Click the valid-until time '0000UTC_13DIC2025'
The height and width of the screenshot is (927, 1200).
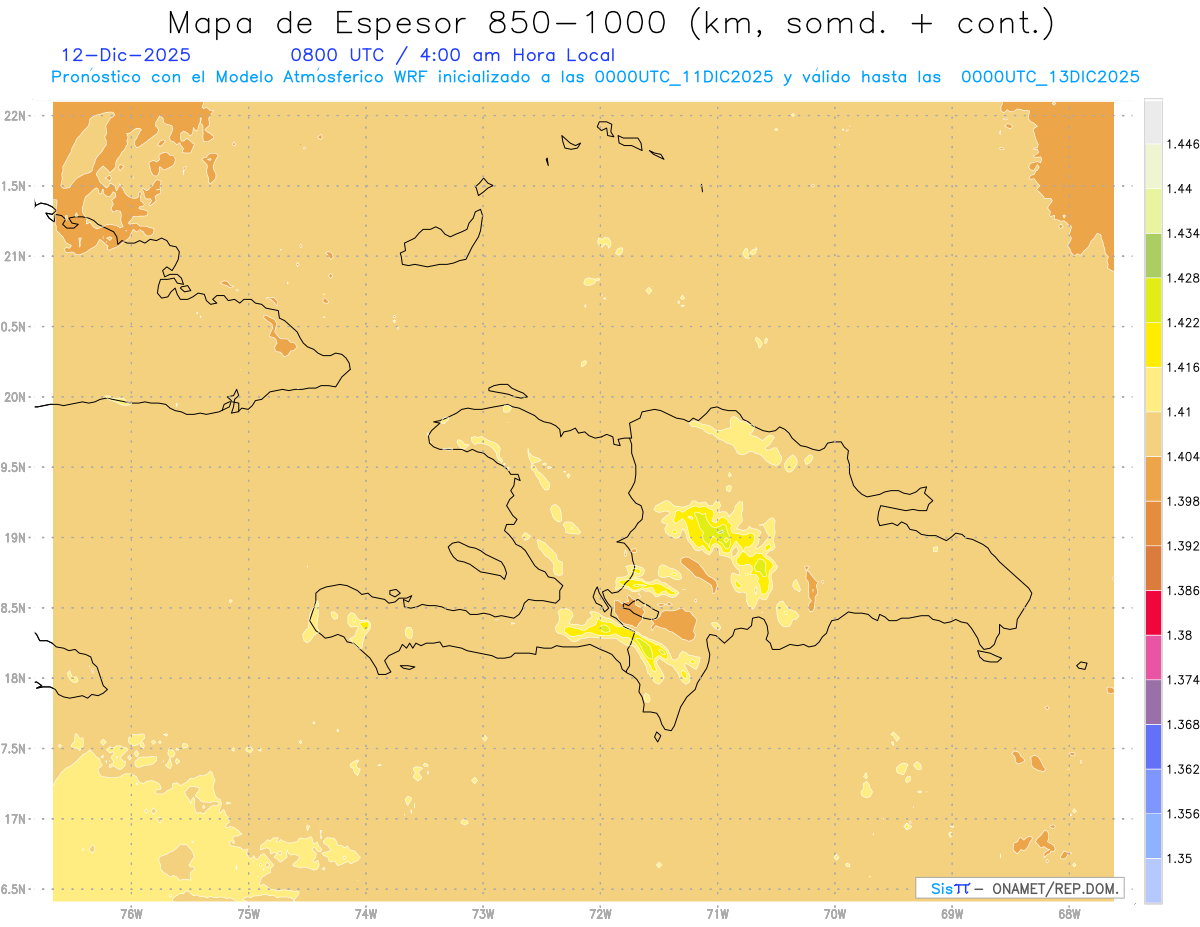click(1050, 77)
